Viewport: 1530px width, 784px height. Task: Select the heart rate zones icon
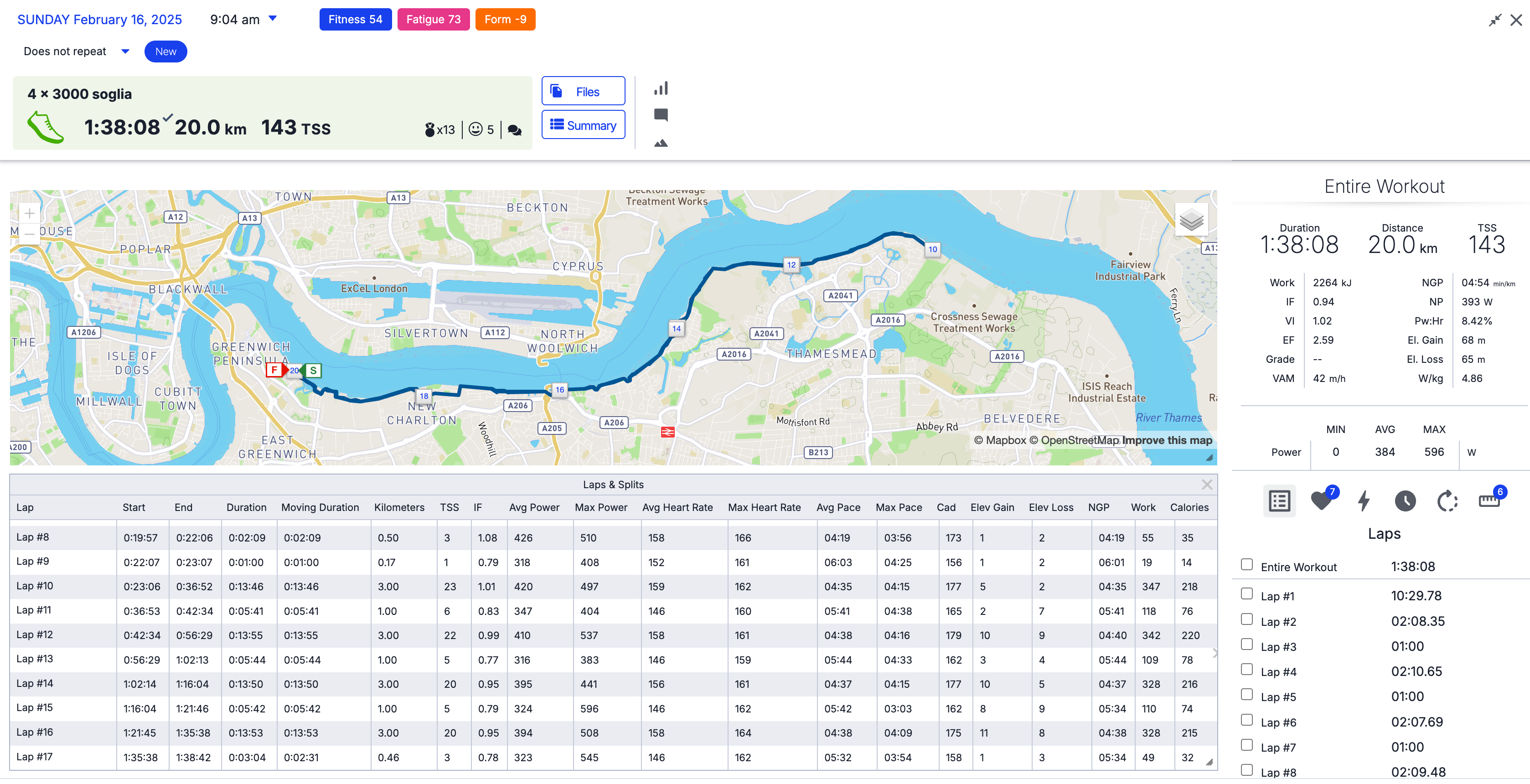click(x=1322, y=500)
